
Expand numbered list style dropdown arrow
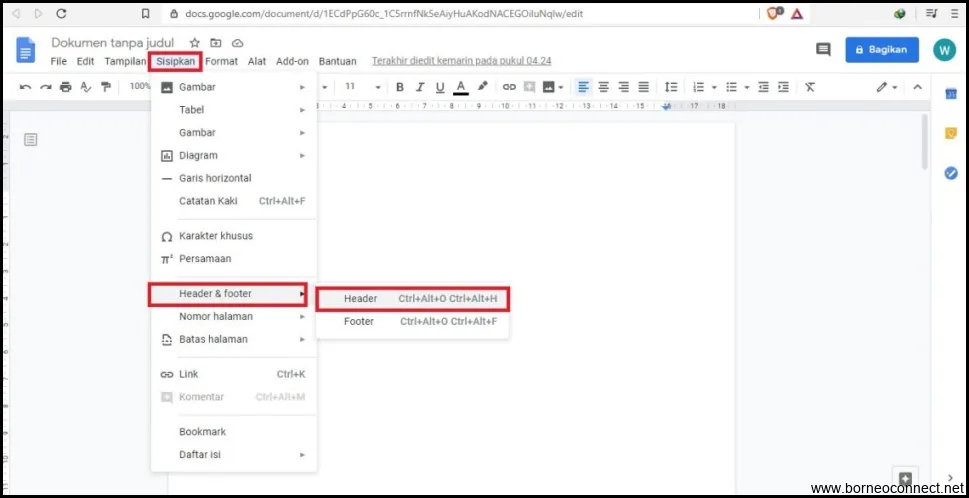pyautogui.click(x=714, y=88)
